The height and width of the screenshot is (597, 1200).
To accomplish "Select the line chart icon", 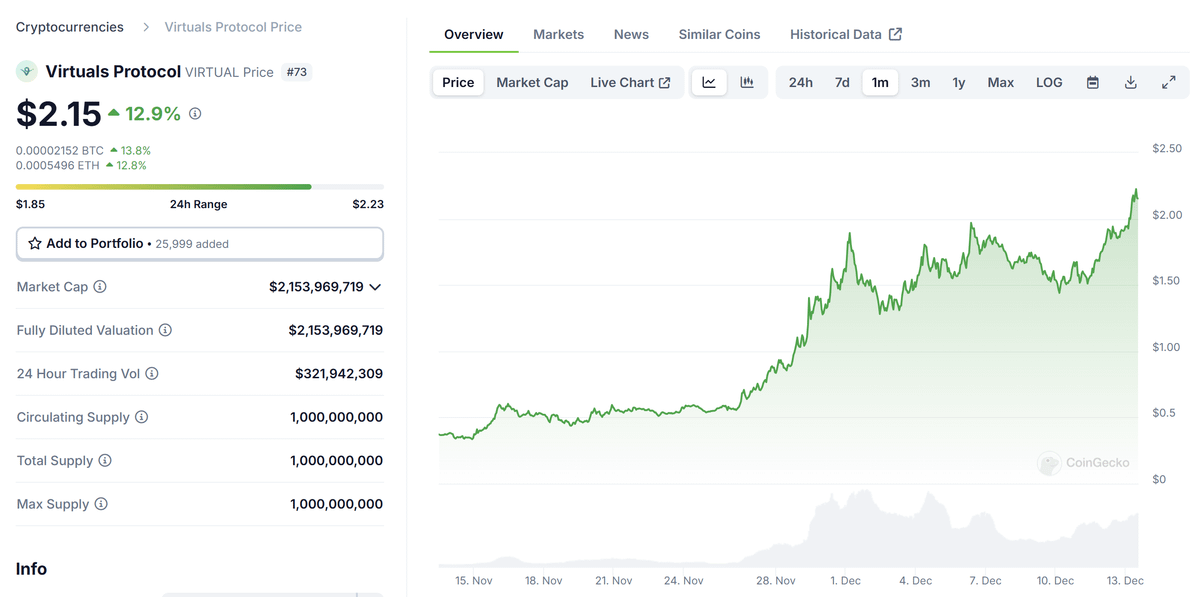I will (710, 82).
